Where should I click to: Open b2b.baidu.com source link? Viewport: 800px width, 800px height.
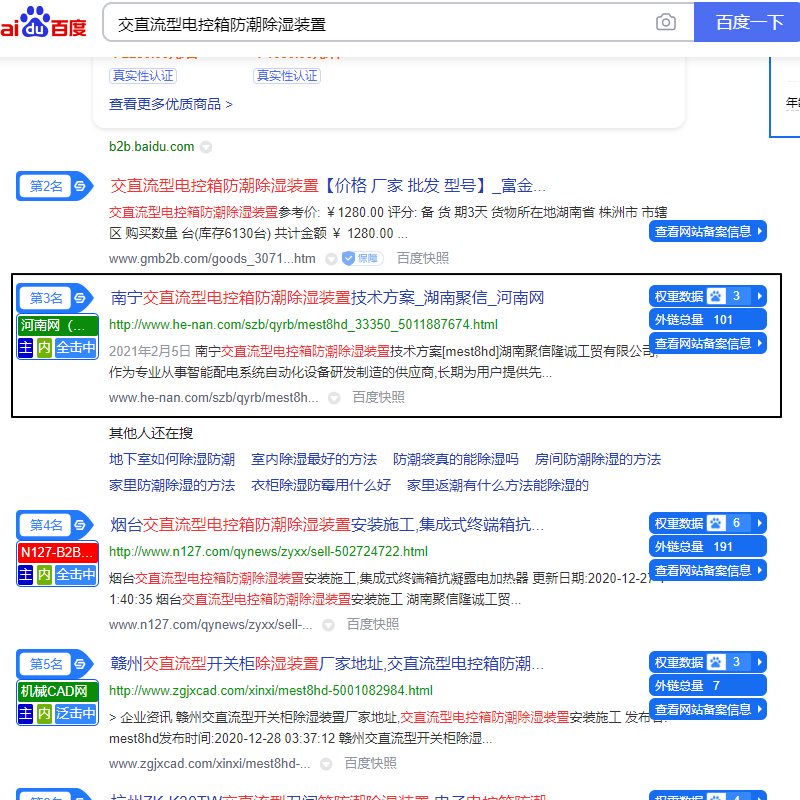152,147
